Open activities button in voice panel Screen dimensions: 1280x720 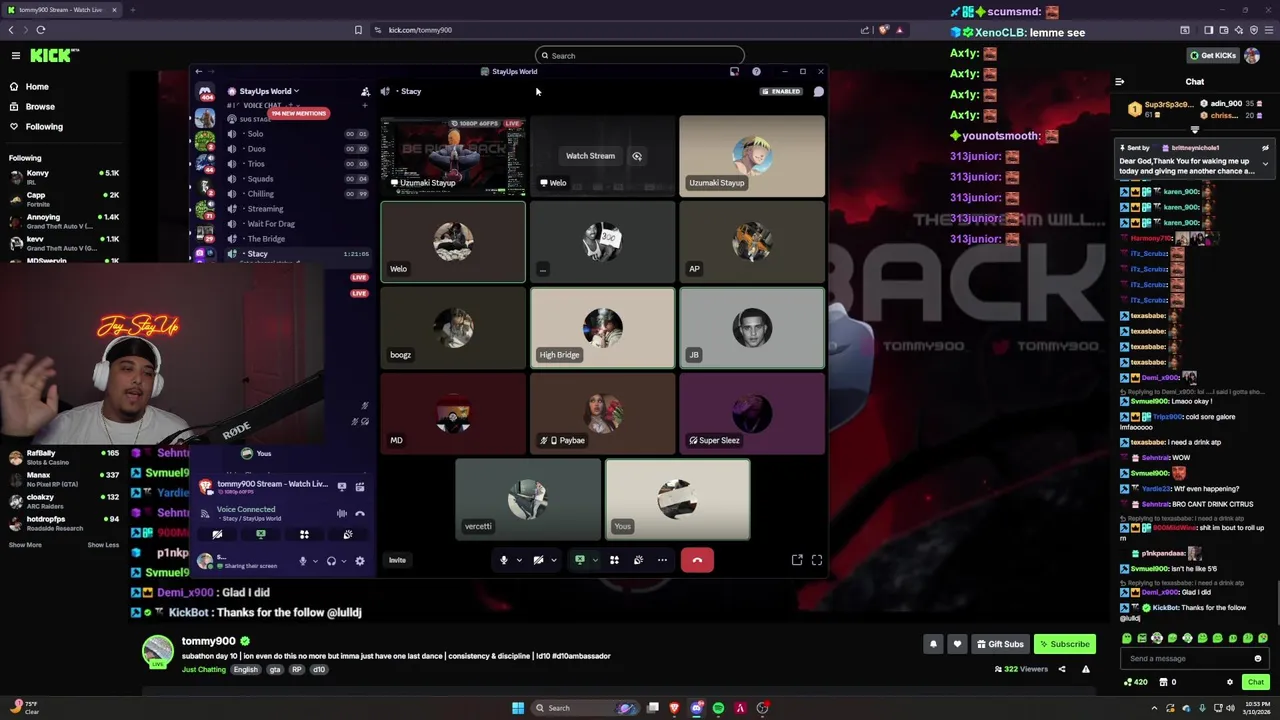(304, 534)
